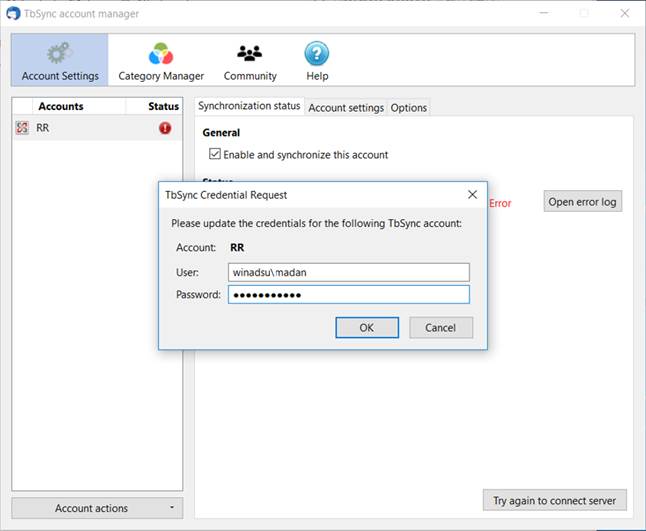Click the bold RR account name in dialog

click(237, 248)
